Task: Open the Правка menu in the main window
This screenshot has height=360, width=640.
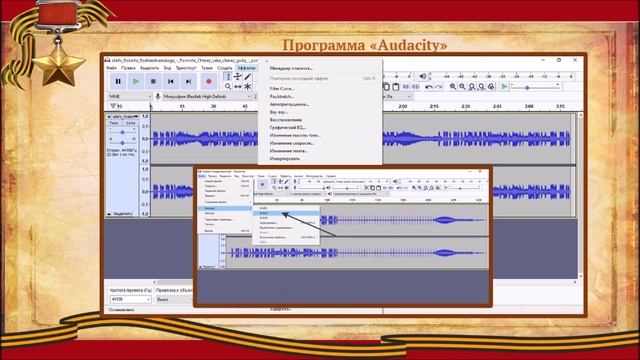Action: coord(128,68)
